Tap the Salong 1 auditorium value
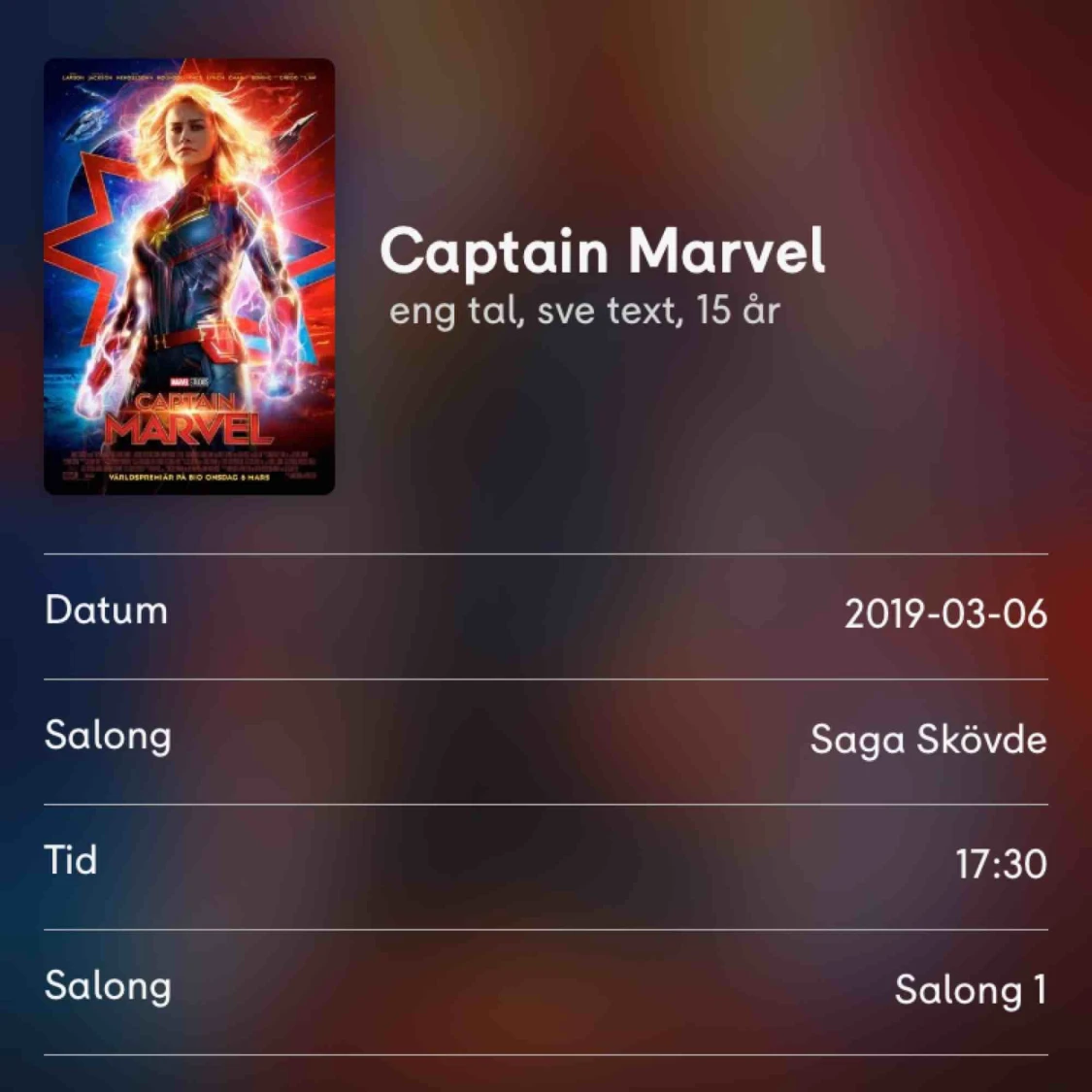 (971, 990)
